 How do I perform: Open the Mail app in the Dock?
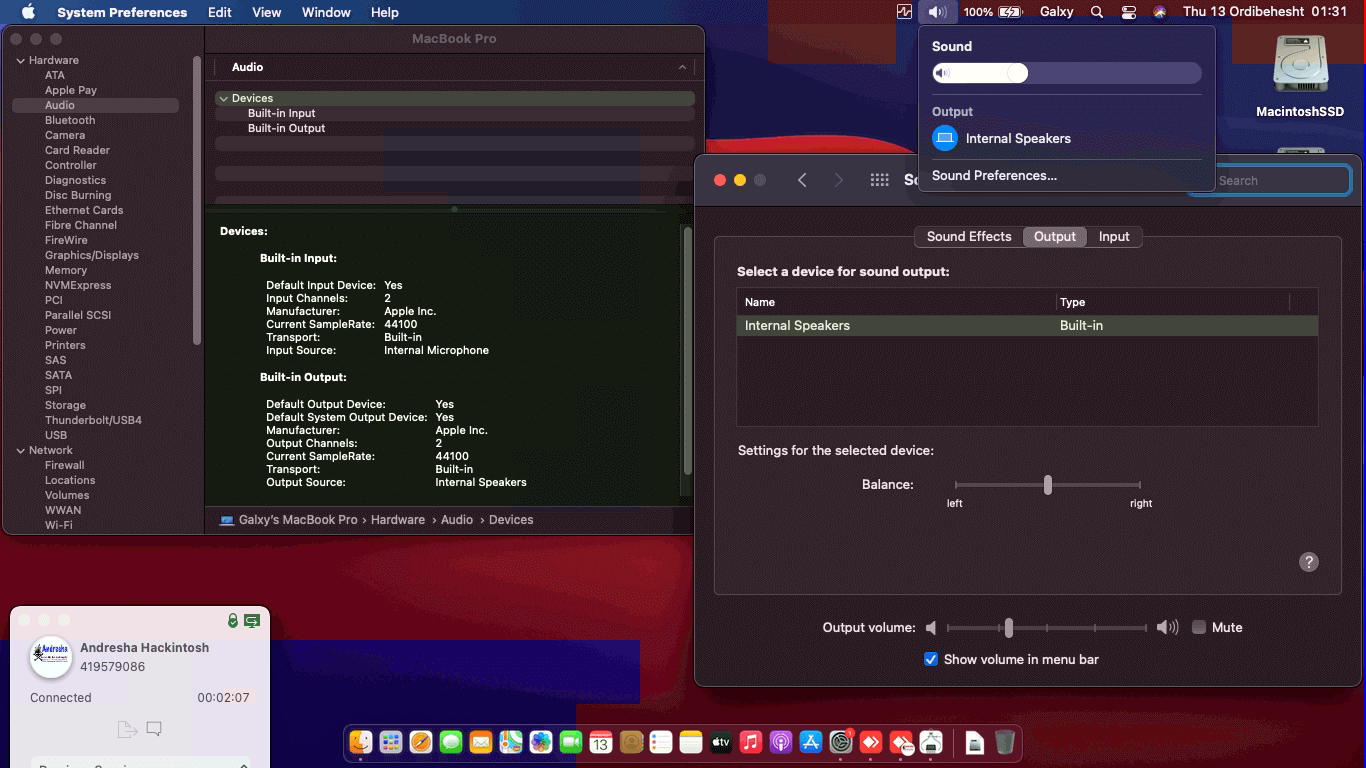click(x=481, y=742)
